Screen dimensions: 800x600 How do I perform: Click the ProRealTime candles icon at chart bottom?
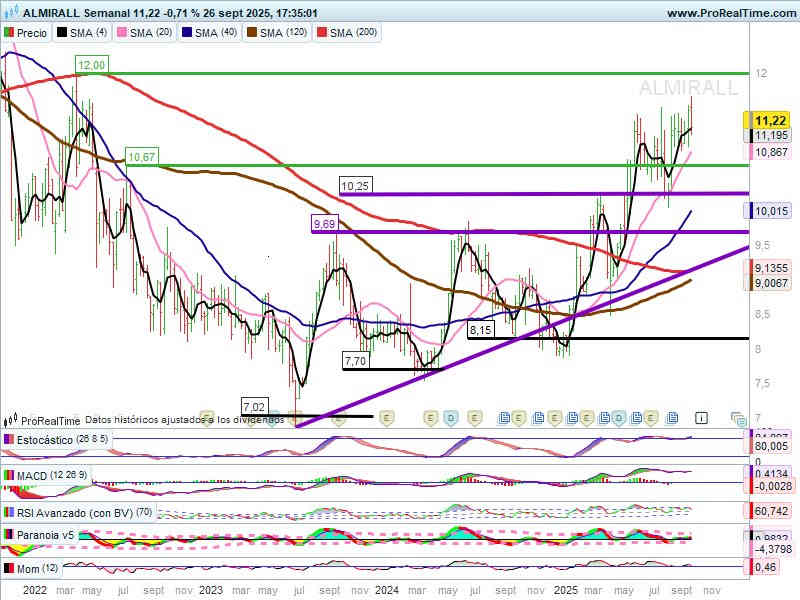tap(10, 420)
